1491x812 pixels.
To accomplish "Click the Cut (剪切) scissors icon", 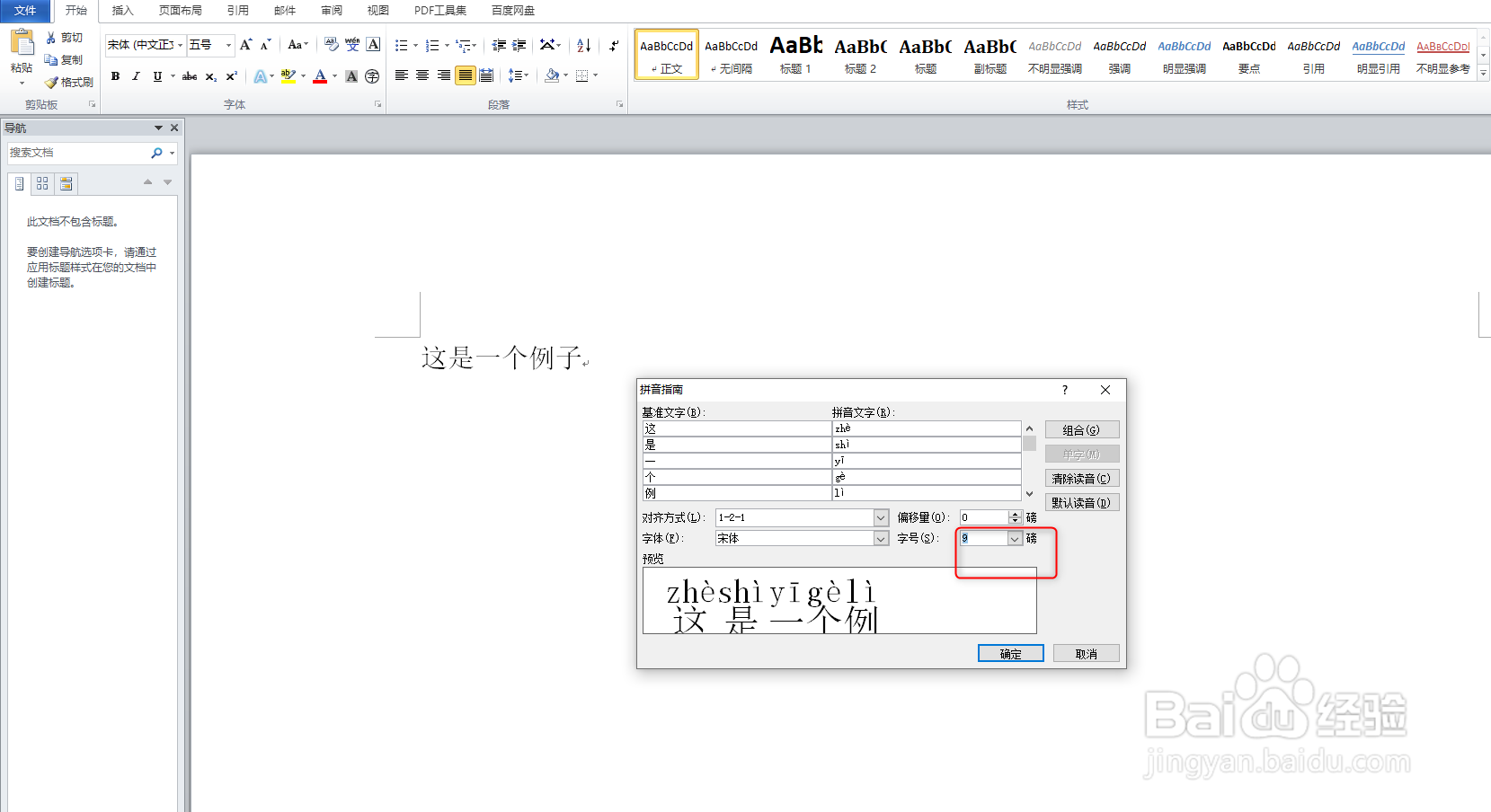I will pos(51,38).
